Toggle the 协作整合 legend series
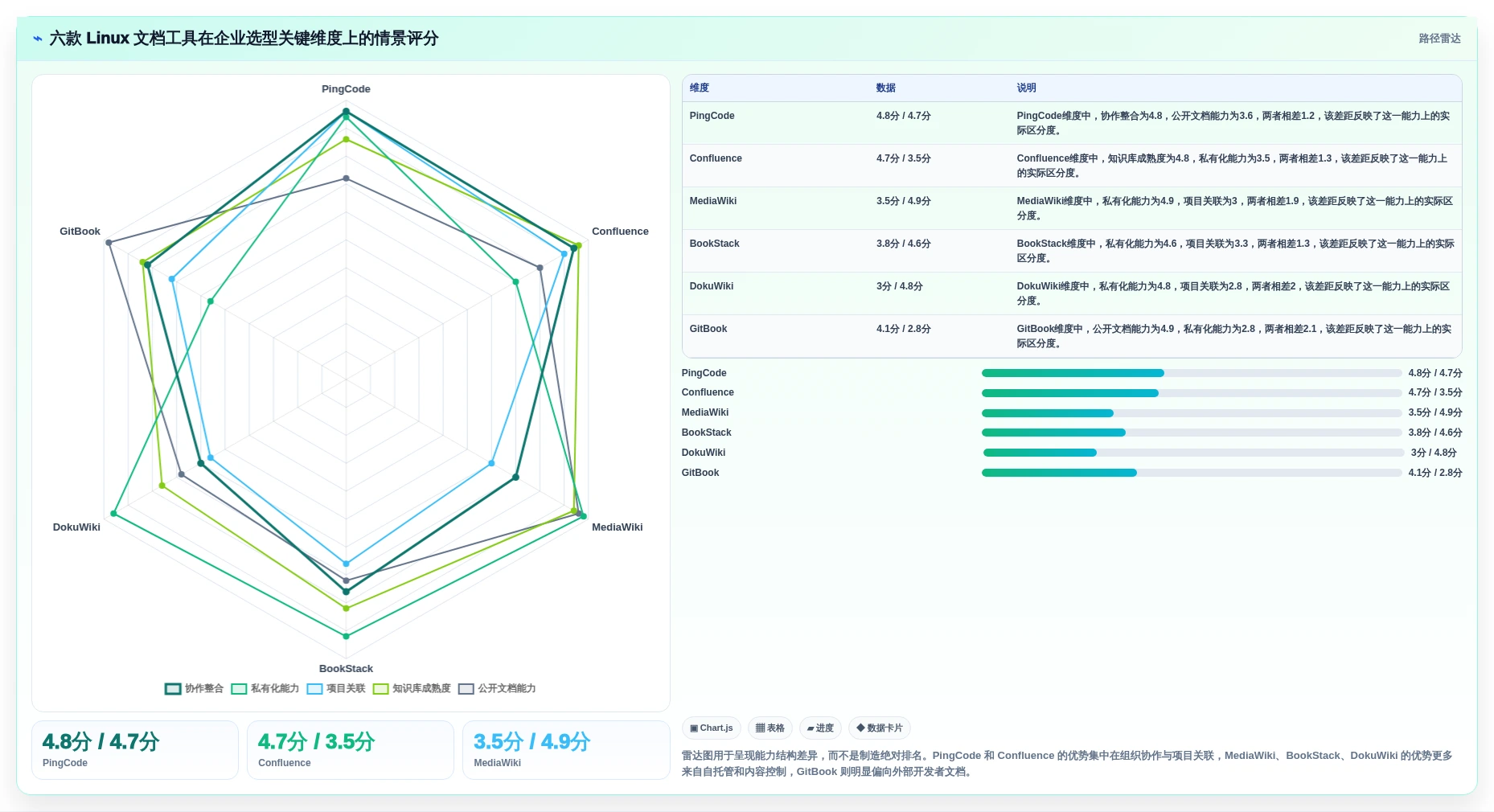Viewport: 1494px width, 812px height. [195, 688]
